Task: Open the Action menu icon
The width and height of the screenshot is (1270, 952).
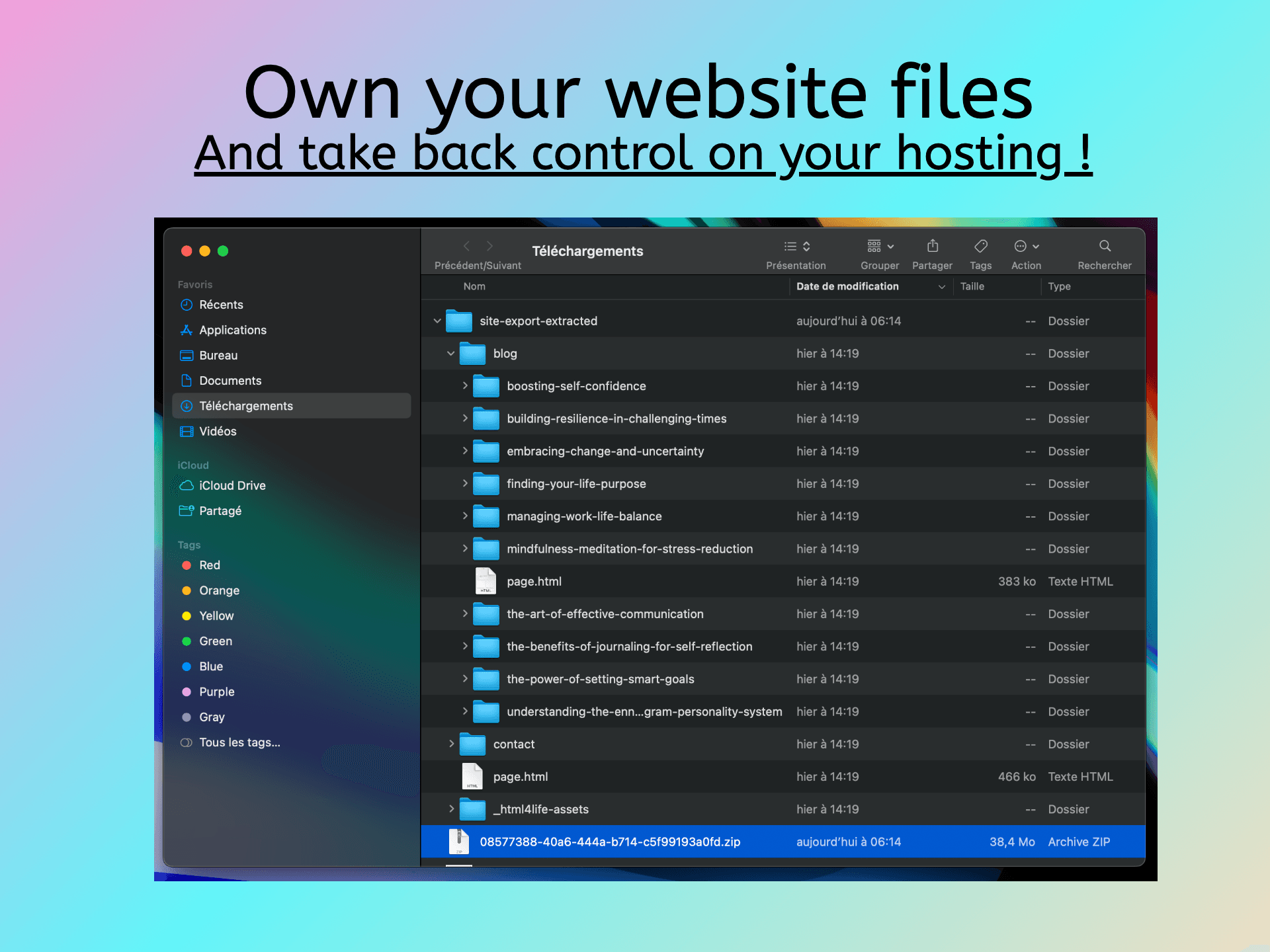Action: click(1023, 246)
